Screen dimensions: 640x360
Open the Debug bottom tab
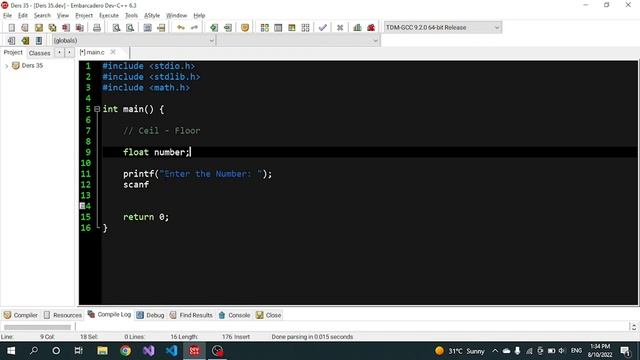click(x=150, y=315)
